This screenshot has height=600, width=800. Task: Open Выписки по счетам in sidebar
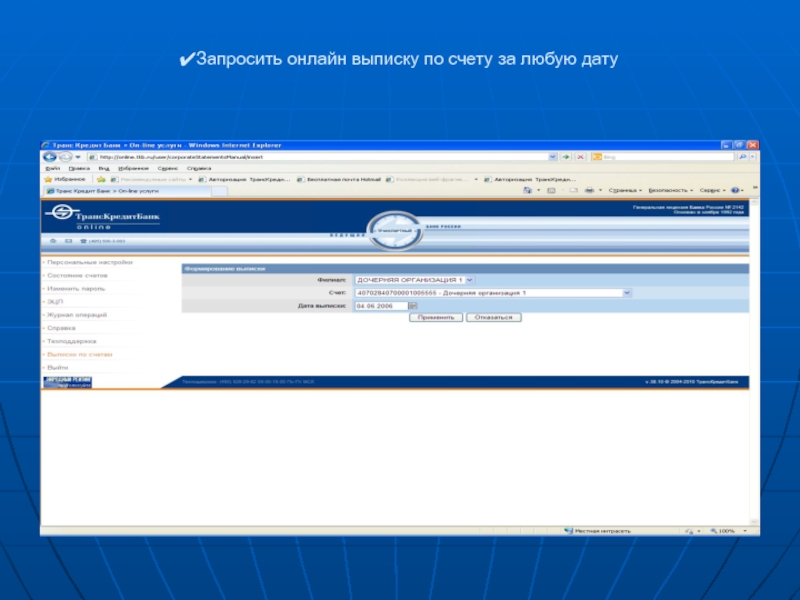tap(80, 355)
